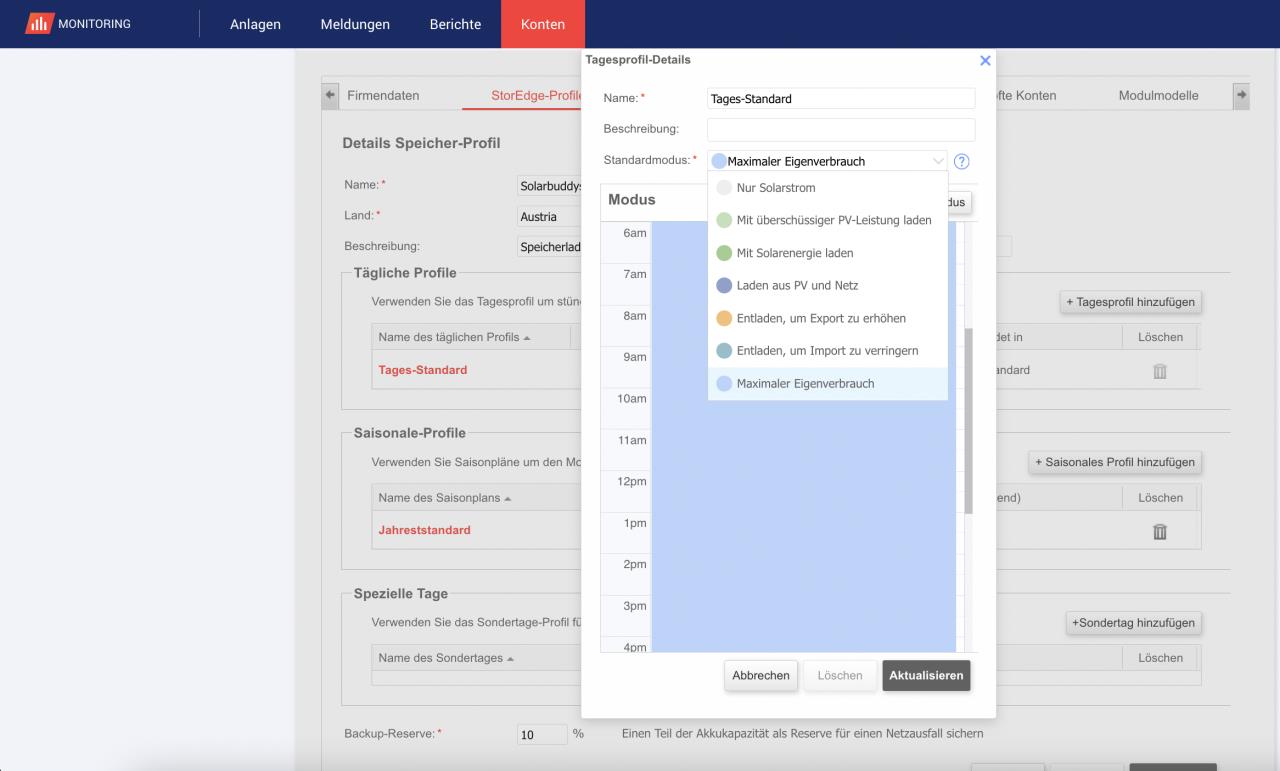
Task: Click the Löschen column header in Tägliche Profile
Action: click(1160, 338)
